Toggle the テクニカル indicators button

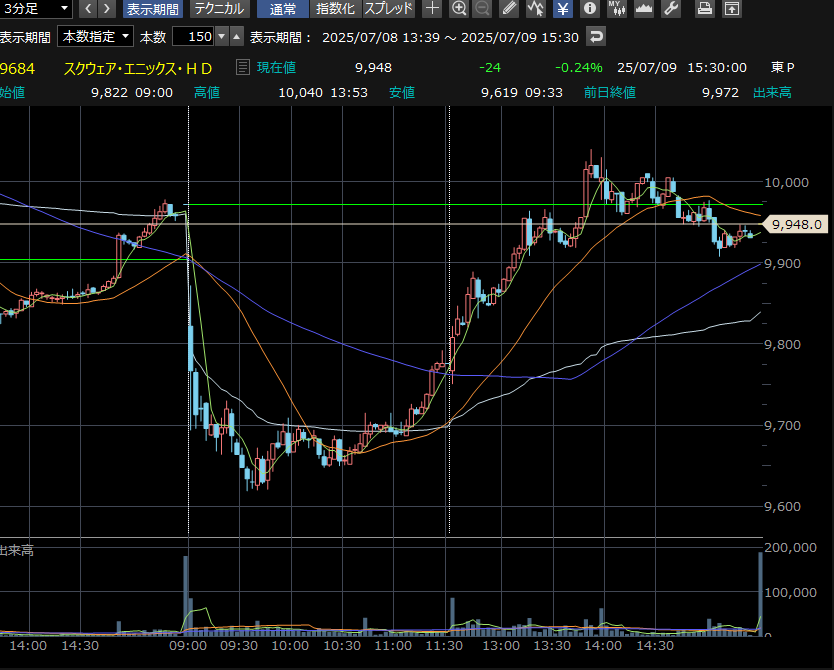coord(217,9)
